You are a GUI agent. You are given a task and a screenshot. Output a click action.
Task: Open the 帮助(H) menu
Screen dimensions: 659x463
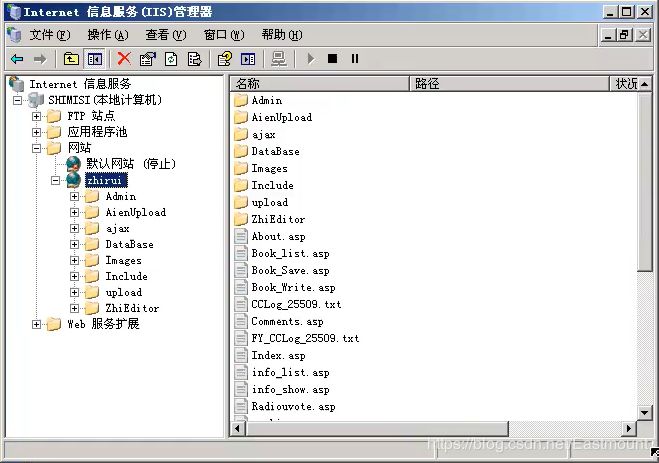pyautogui.click(x=282, y=35)
